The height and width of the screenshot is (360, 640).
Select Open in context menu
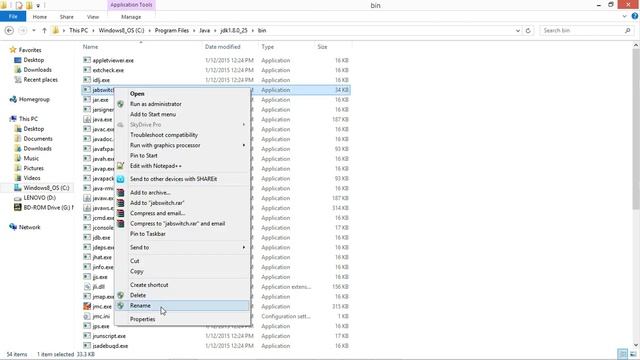point(182,93)
